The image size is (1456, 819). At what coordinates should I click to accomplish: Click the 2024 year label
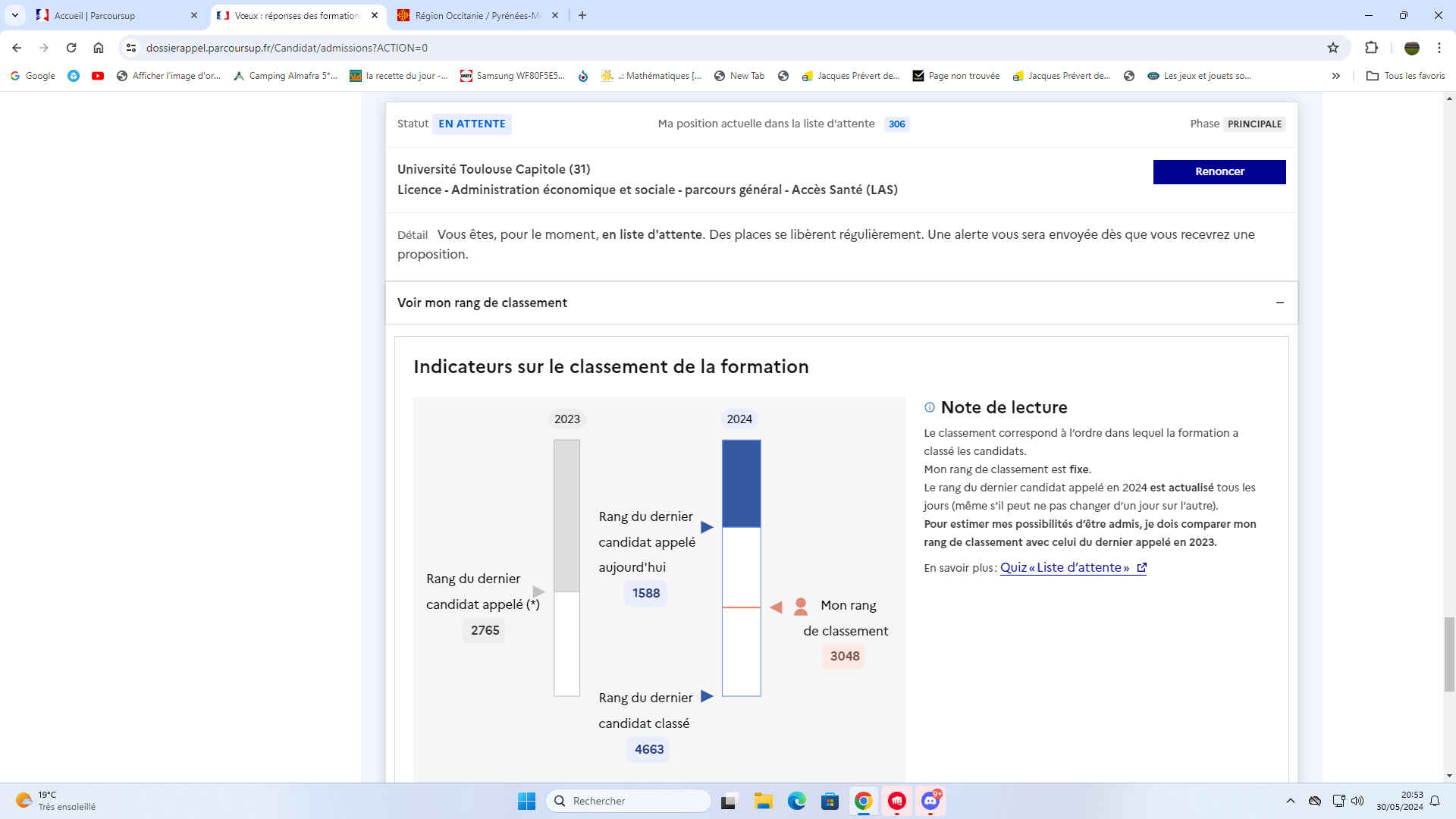(x=739, y=419)
